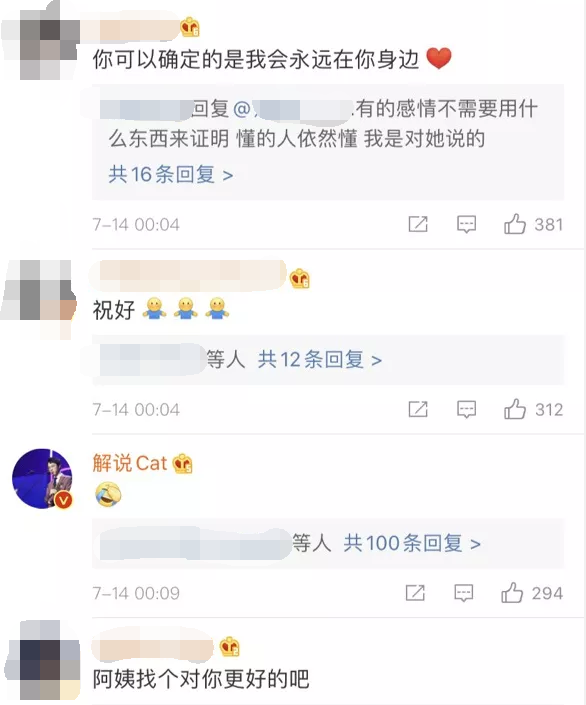Image resolution: width=586 pixels, height=705 pixels.
Task: Share the comment with 381 likes
Action: pyautogui.click(x=418, y=224)
